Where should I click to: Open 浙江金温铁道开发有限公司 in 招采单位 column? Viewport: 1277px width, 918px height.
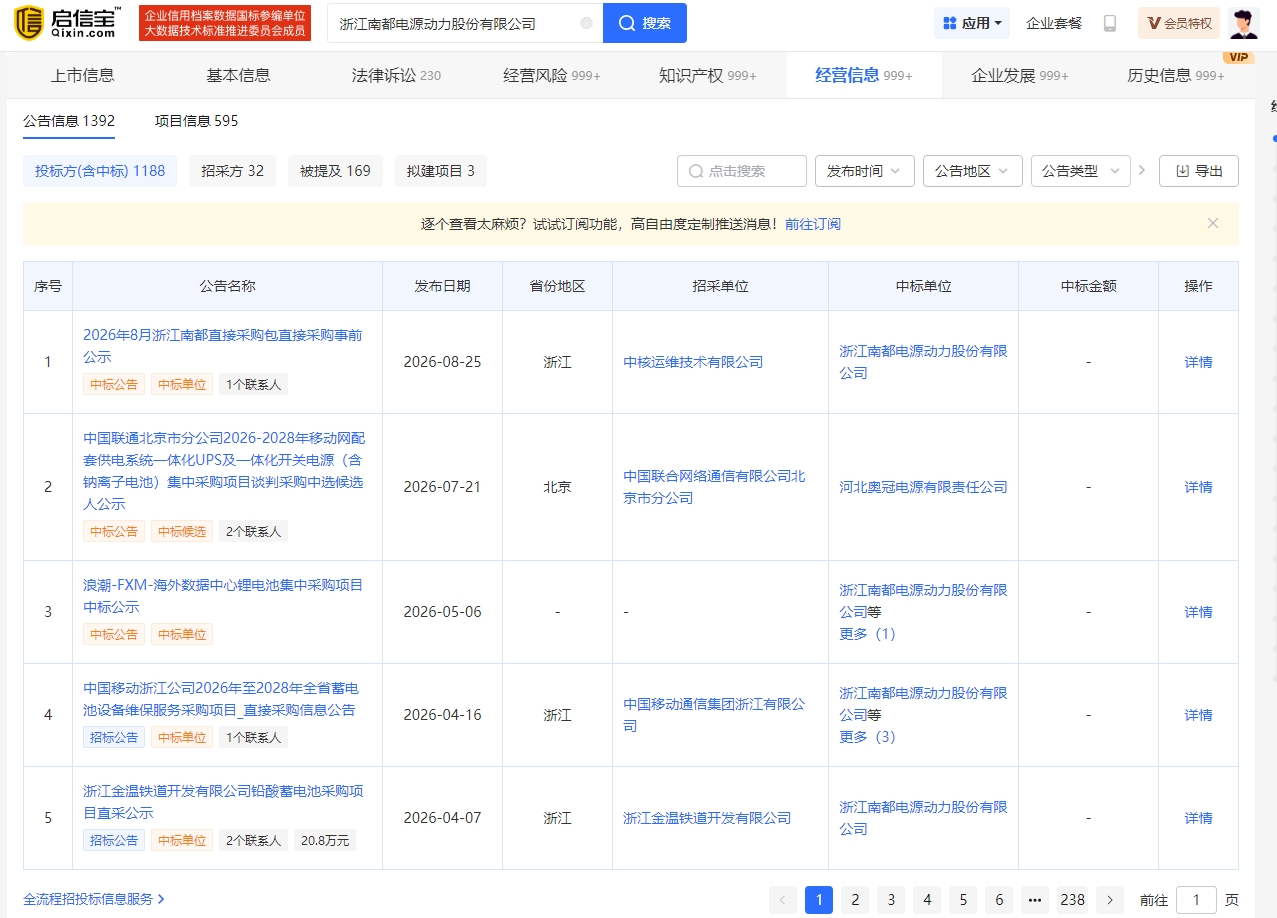click(x=707, y=818)
